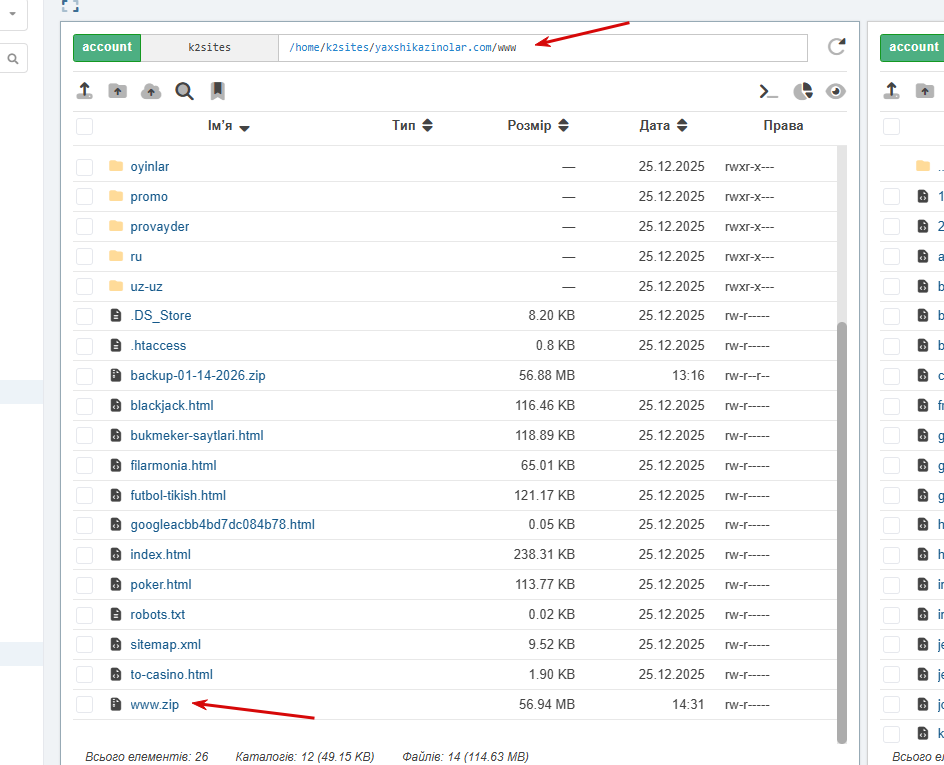This screenshot has height=765, width=944.
Task: Click the disk usage pie chart icon
Action: pos(803,91)
